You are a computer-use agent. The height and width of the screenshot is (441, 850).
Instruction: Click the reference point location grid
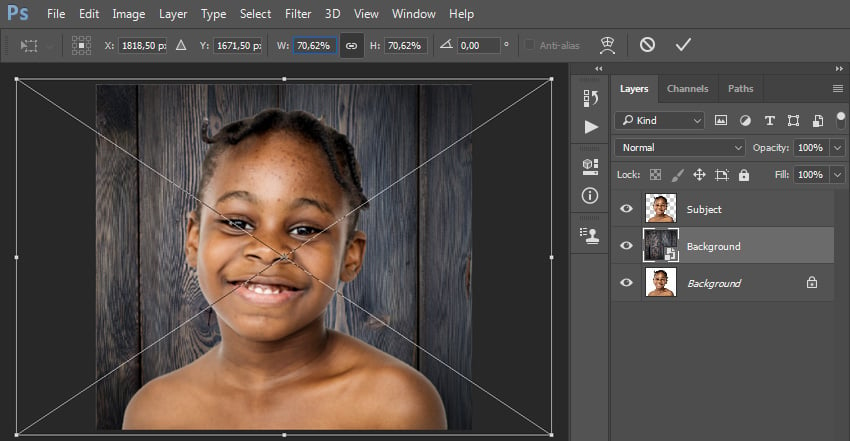pos(81,46)
